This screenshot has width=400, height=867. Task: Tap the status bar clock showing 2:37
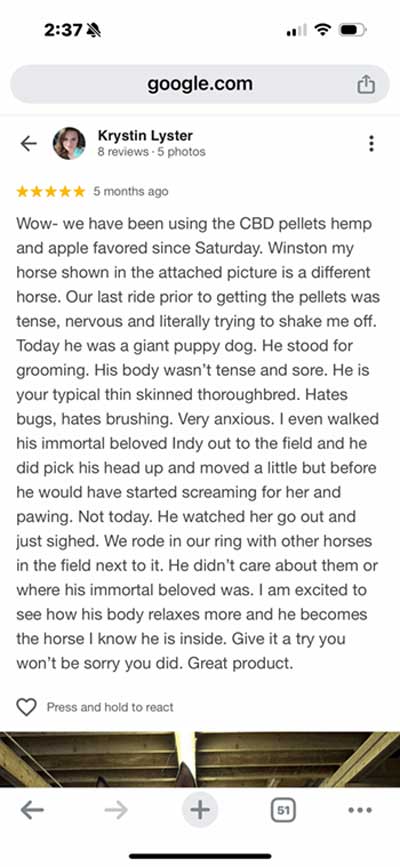[64, 30]
